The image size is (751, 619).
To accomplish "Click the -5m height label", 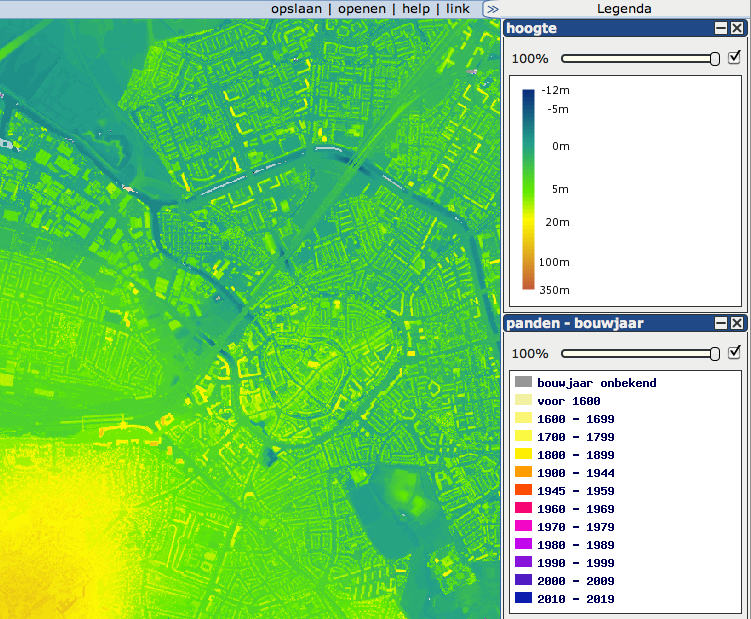I will pyautogui.click(x=558, y=109).
